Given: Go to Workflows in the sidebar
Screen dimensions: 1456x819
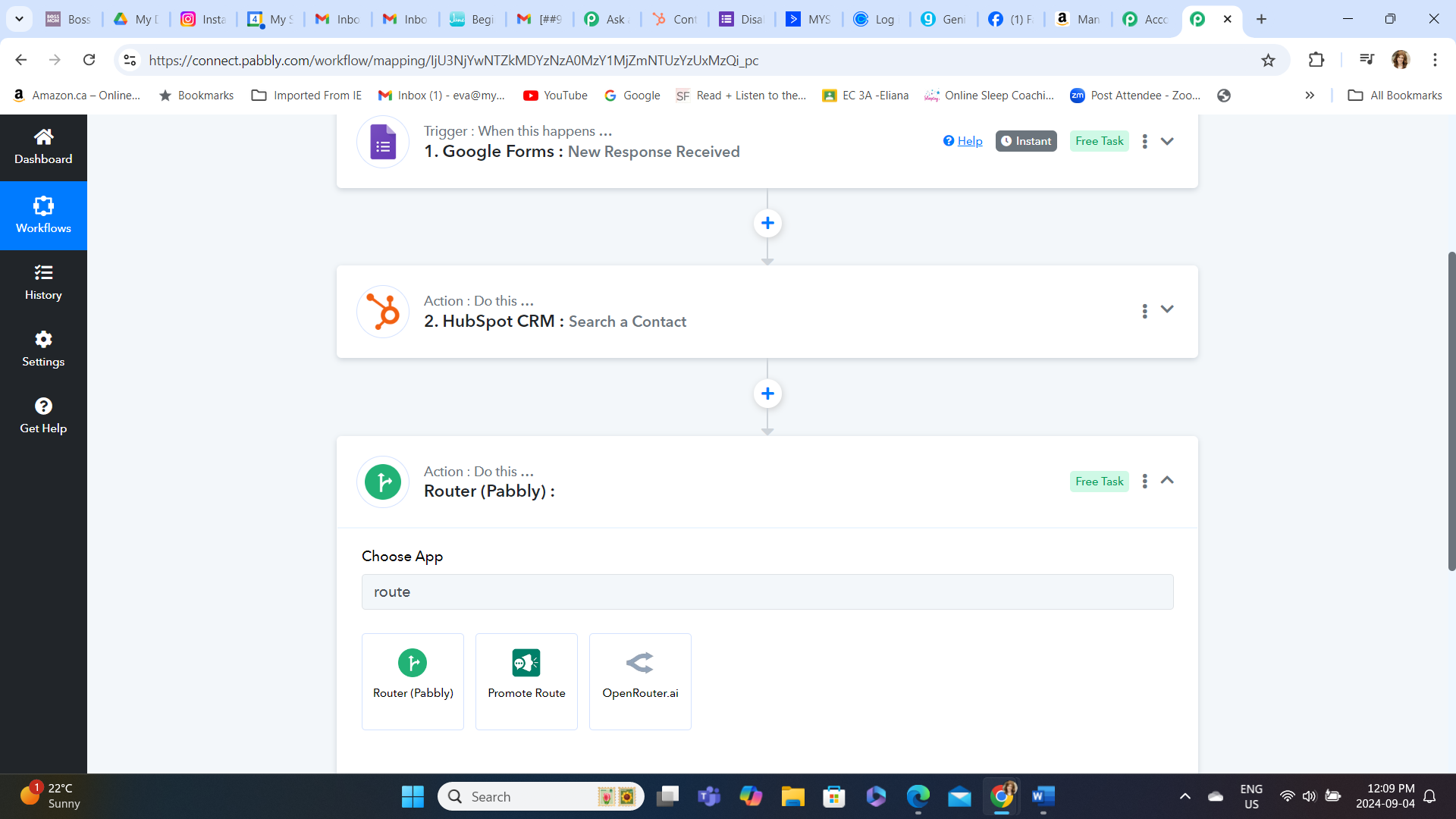Looking at the screenshot, I should click(43, 215).
